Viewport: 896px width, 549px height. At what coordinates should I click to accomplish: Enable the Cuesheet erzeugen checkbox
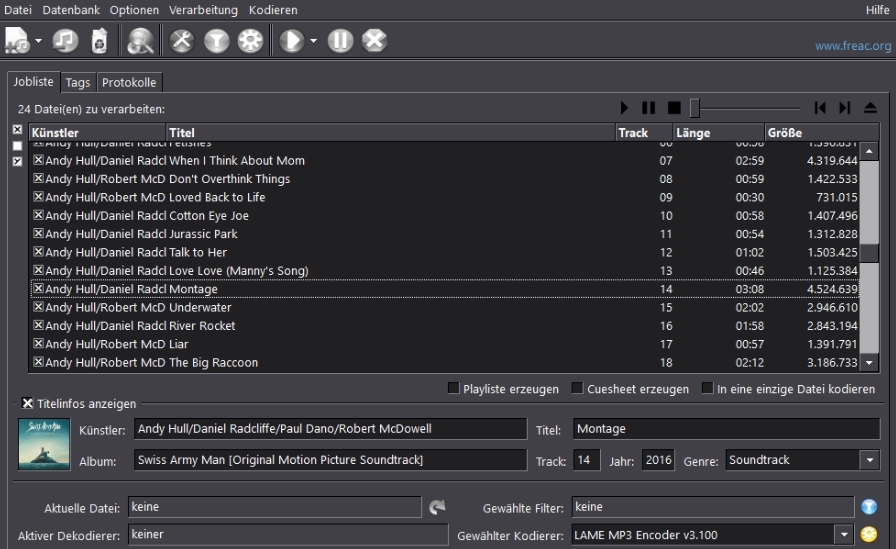(577, 388)
